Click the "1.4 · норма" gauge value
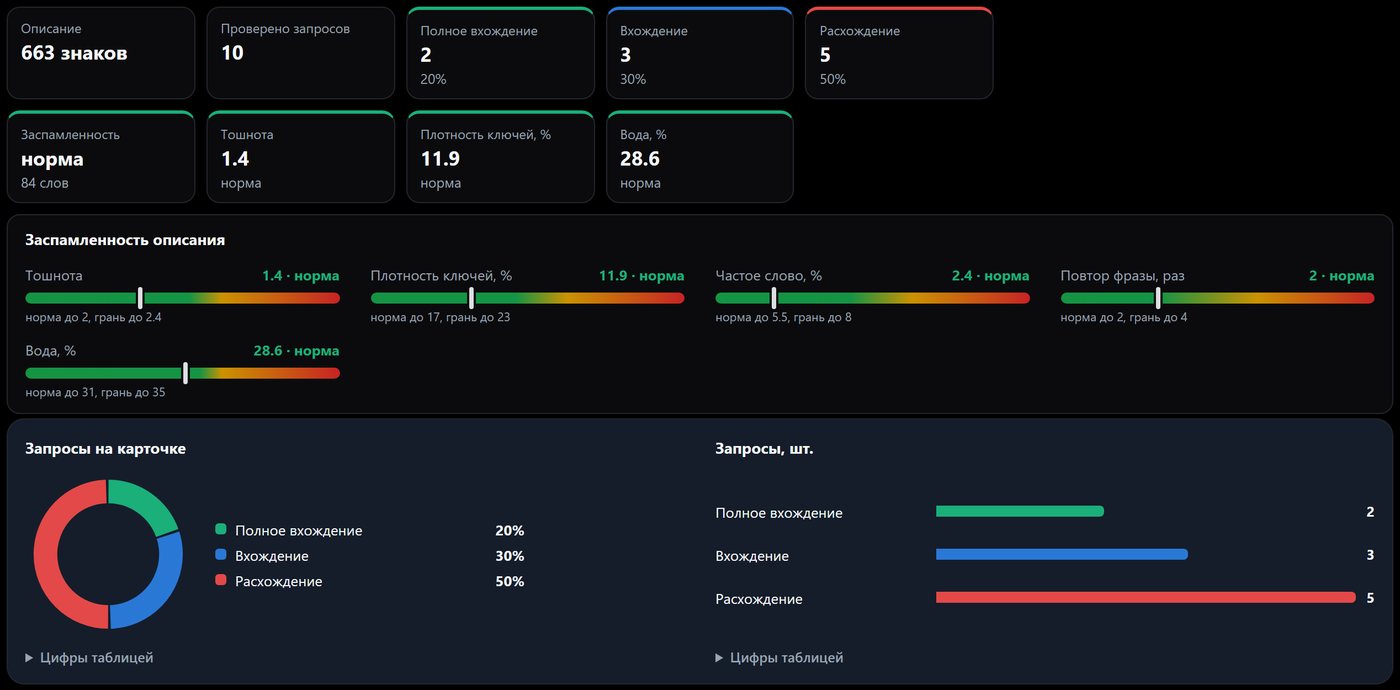Viewport: 1400px width, 690px height. click(300, 276)
